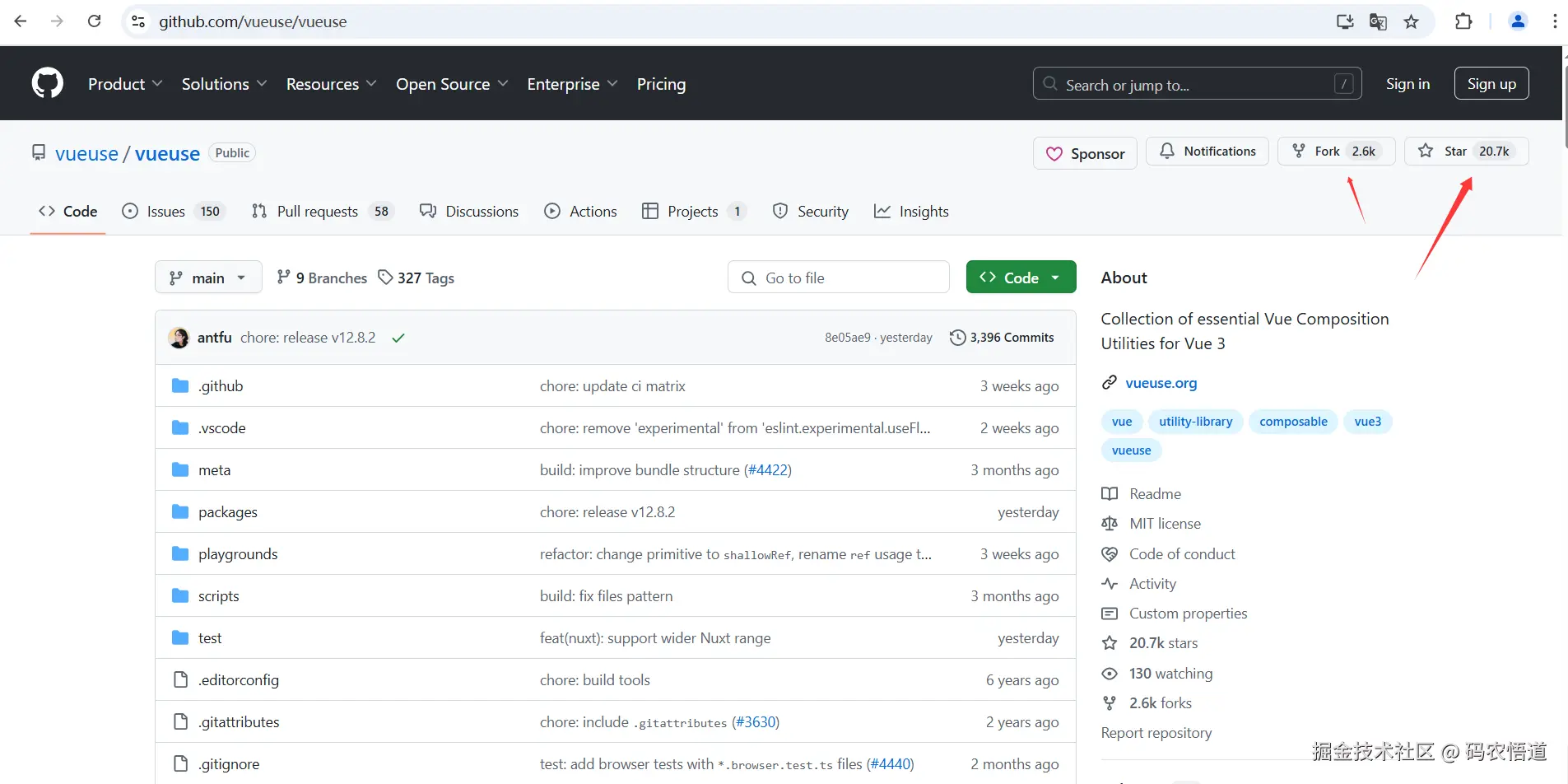Viewport: 1568px width, 784px height.
Task: Expand the Resources menu
Action: coord(331,84)
